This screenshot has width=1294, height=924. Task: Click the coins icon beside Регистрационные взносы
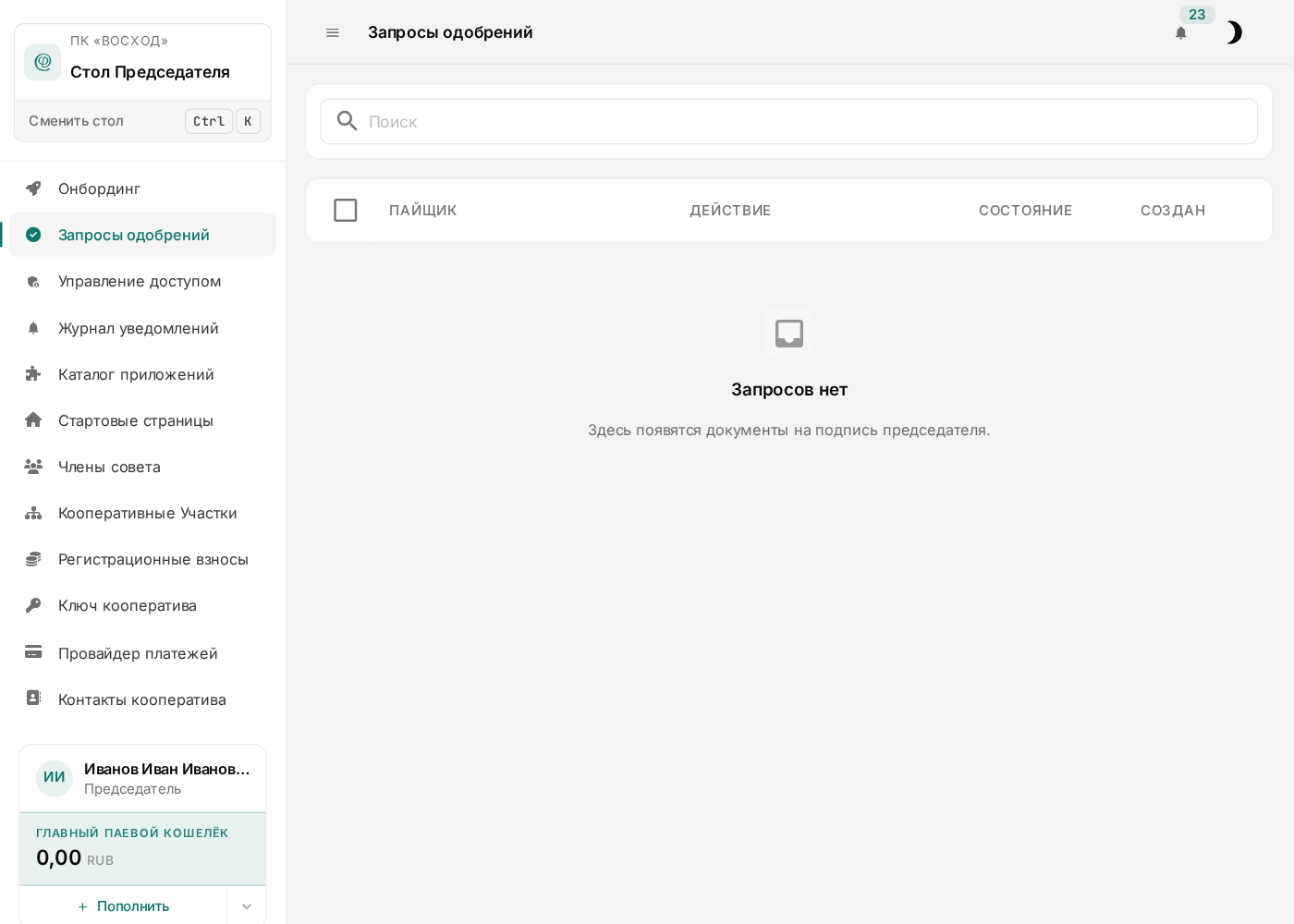(33, 559)
